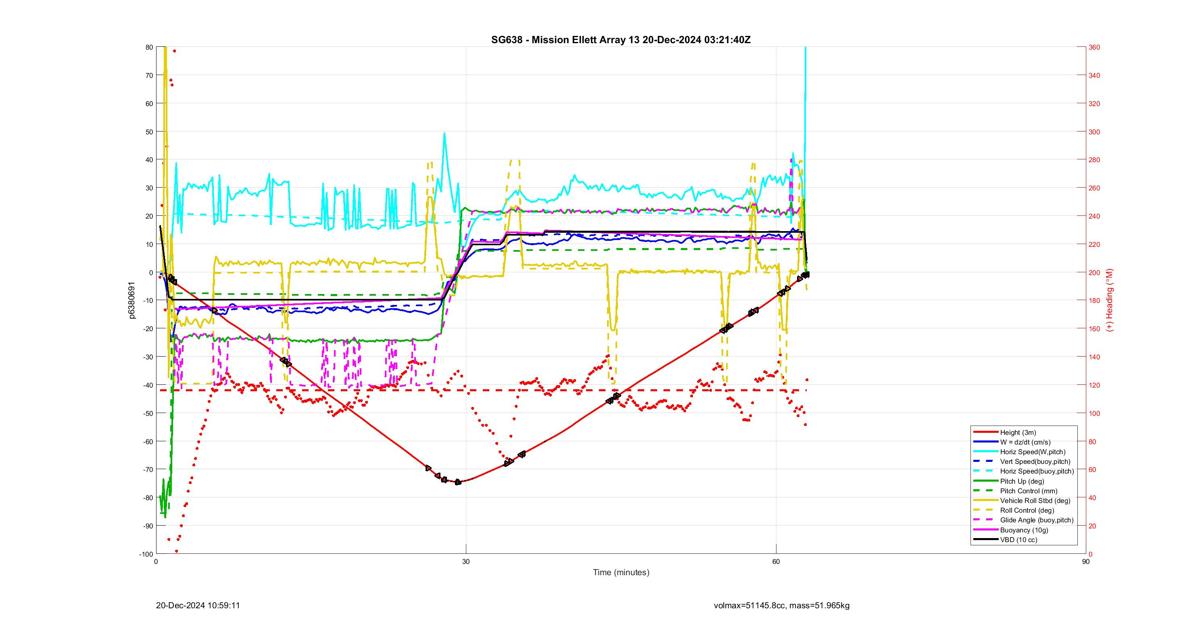Click the x-axis tick label '60'
1200x622 pixels.
click(776, 562)
